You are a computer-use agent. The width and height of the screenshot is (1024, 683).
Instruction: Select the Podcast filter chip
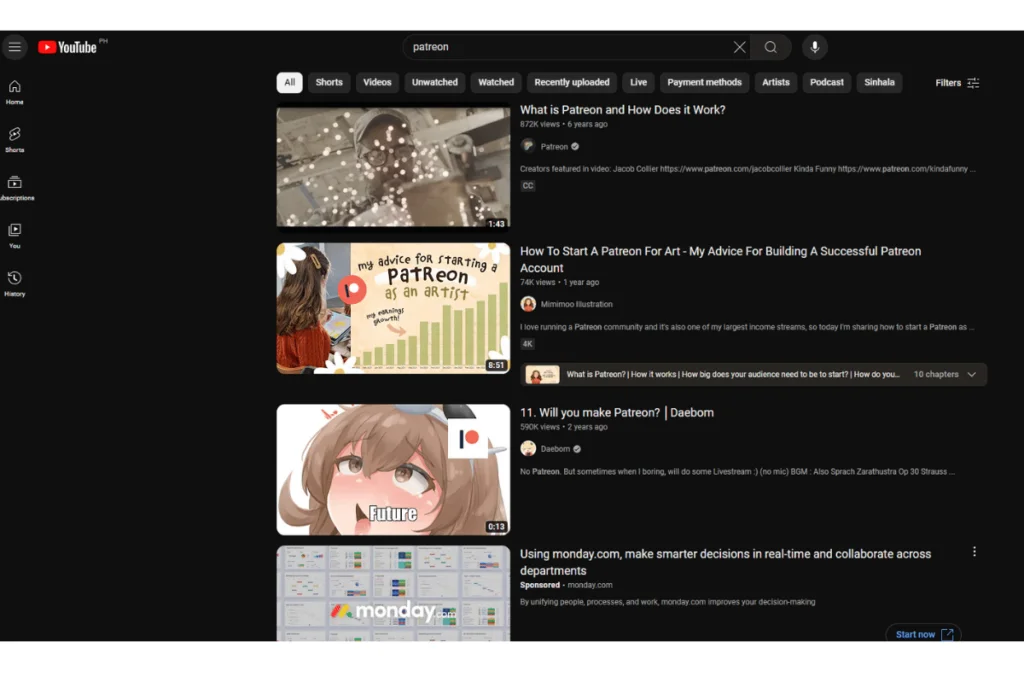(x=826, y=82)
